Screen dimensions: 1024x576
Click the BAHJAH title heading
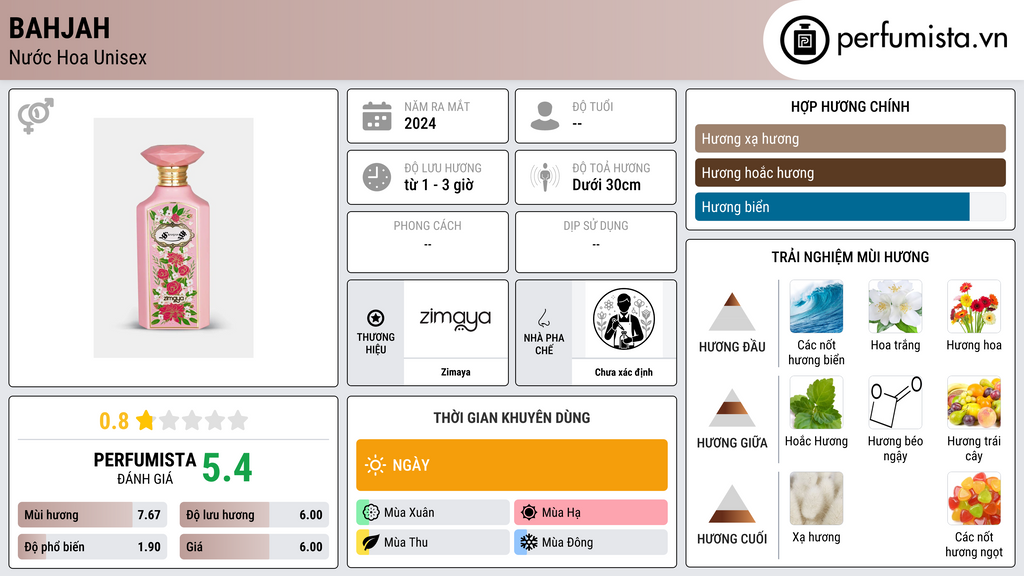pyautogui.click(x=59, y=28)
